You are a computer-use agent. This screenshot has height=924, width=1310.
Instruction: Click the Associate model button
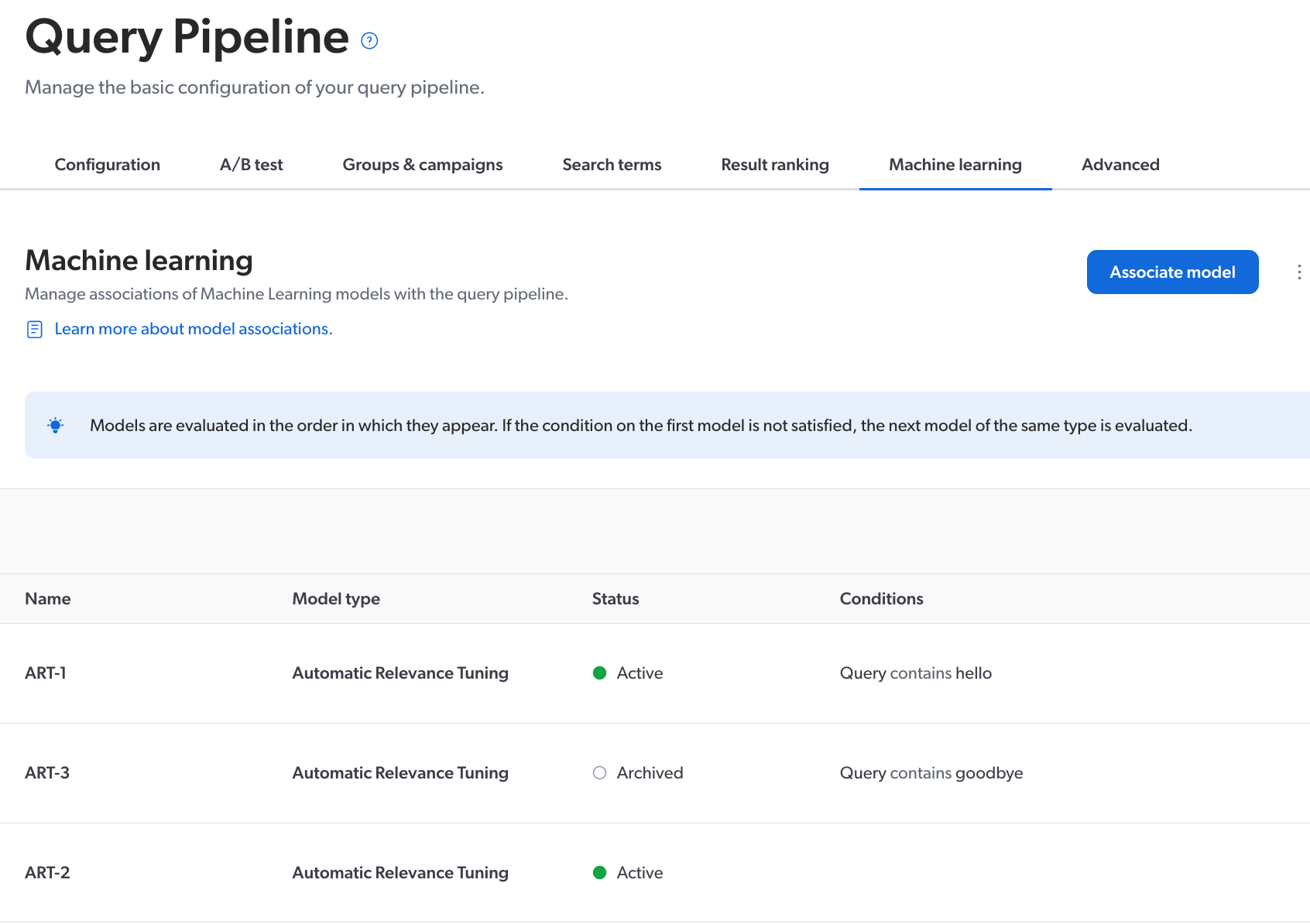pos(1172,272)
